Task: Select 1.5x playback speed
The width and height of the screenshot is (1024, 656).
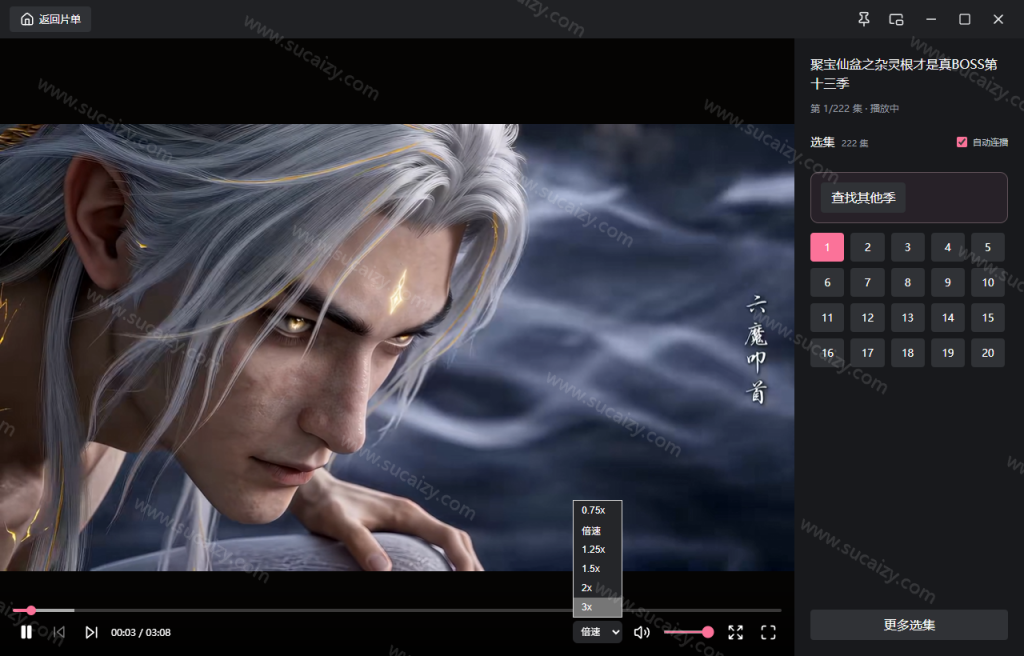Action: (597, 568)
